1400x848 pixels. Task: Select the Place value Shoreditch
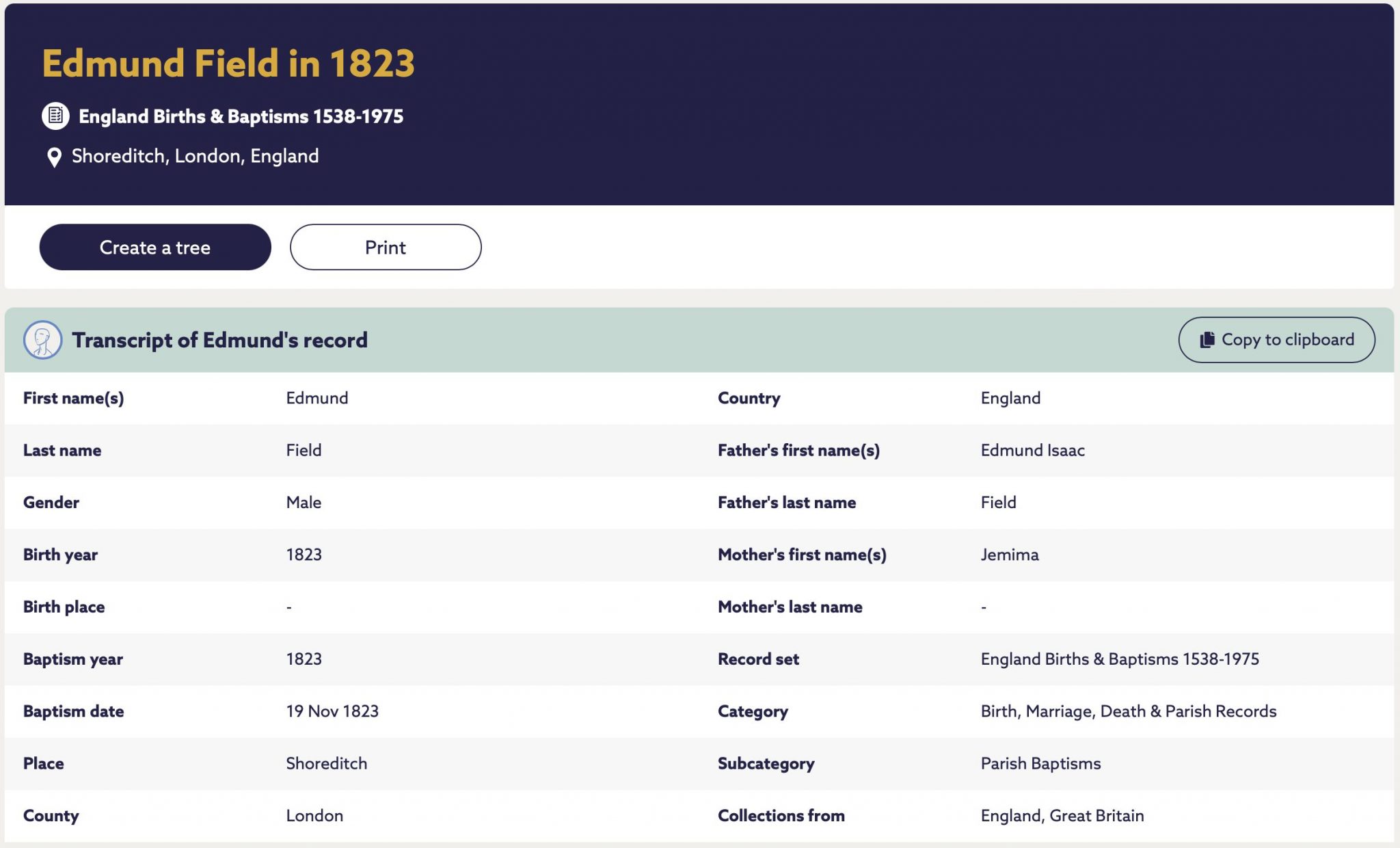tap(327, 763)
